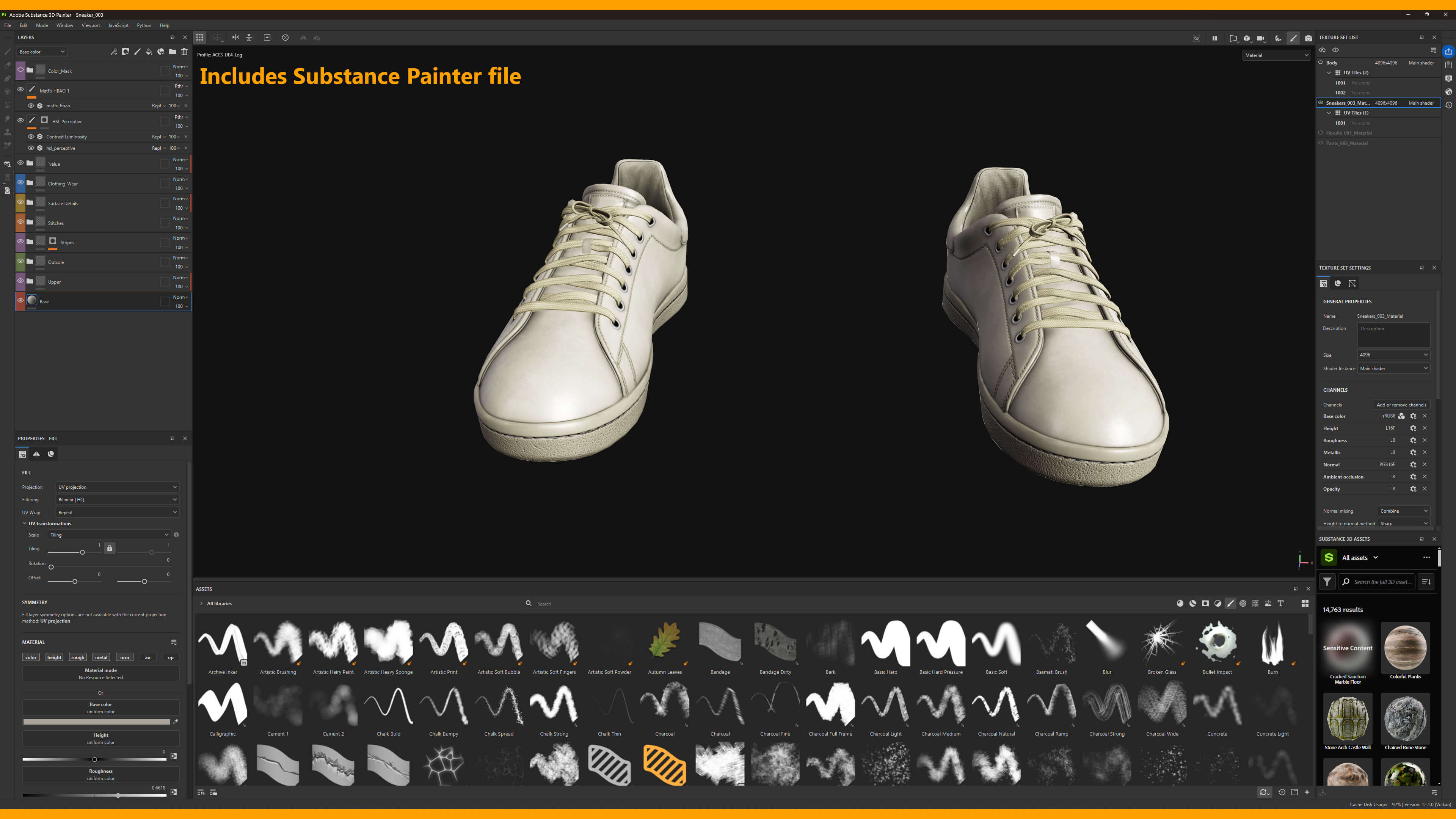
Task: Hide the MatFx HBAO 1 layer
Action: [x=20, y=89]
